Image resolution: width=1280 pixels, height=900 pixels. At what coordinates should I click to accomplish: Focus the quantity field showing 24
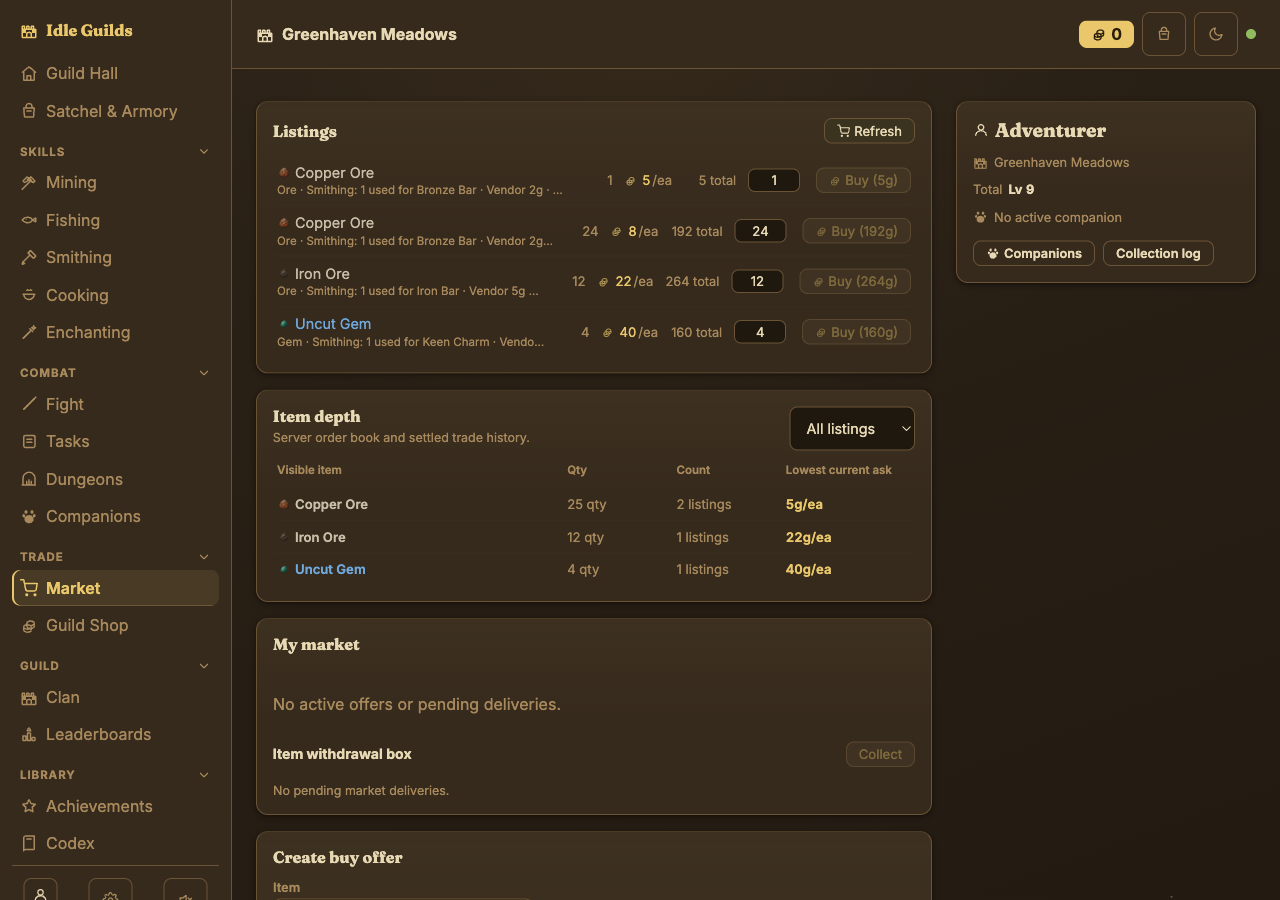click(760, 231)
